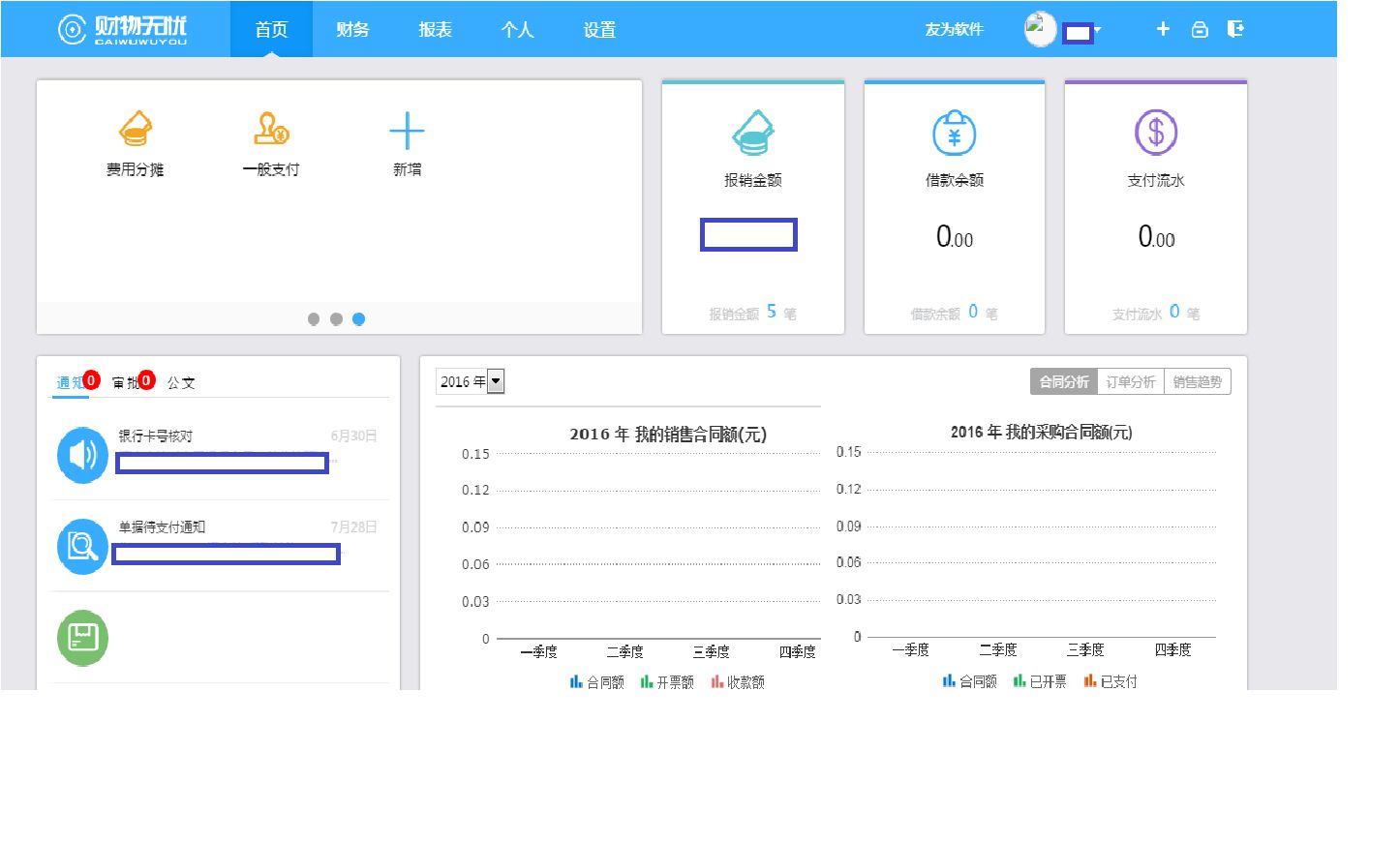Viewport: 1400px width, 842px height.
Task: Click the blue speaker icon for 银行卡号核对
Action: coord(82,454)
